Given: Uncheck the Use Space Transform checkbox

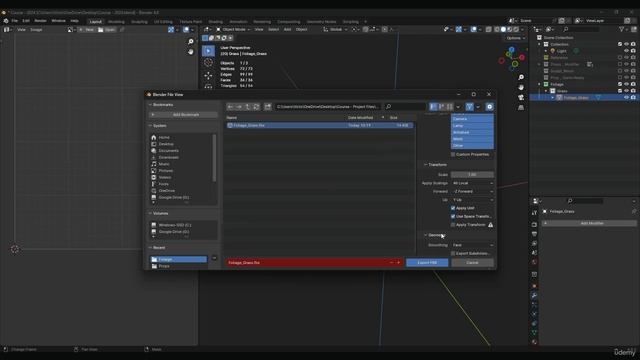Looking at the screenshot, I should point(453,216).
